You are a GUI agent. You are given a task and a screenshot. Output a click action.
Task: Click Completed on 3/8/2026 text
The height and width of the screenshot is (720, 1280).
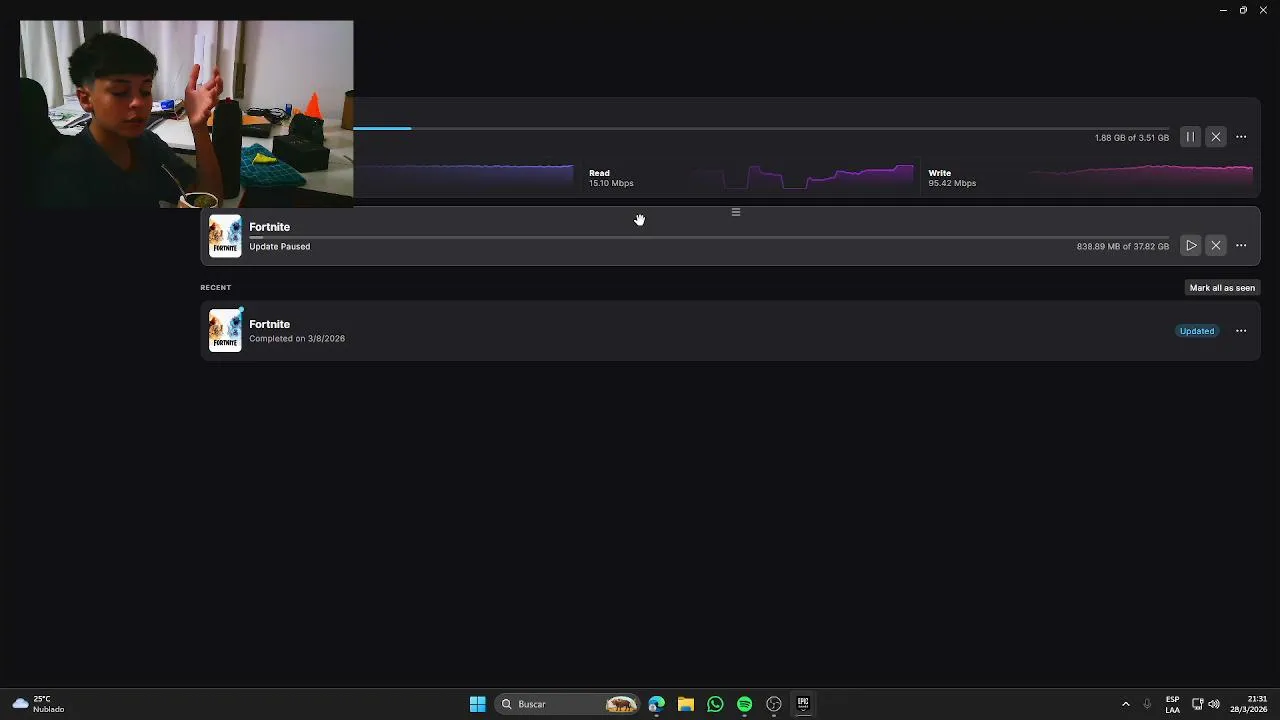pyautogui.click(x=297, y=338)
